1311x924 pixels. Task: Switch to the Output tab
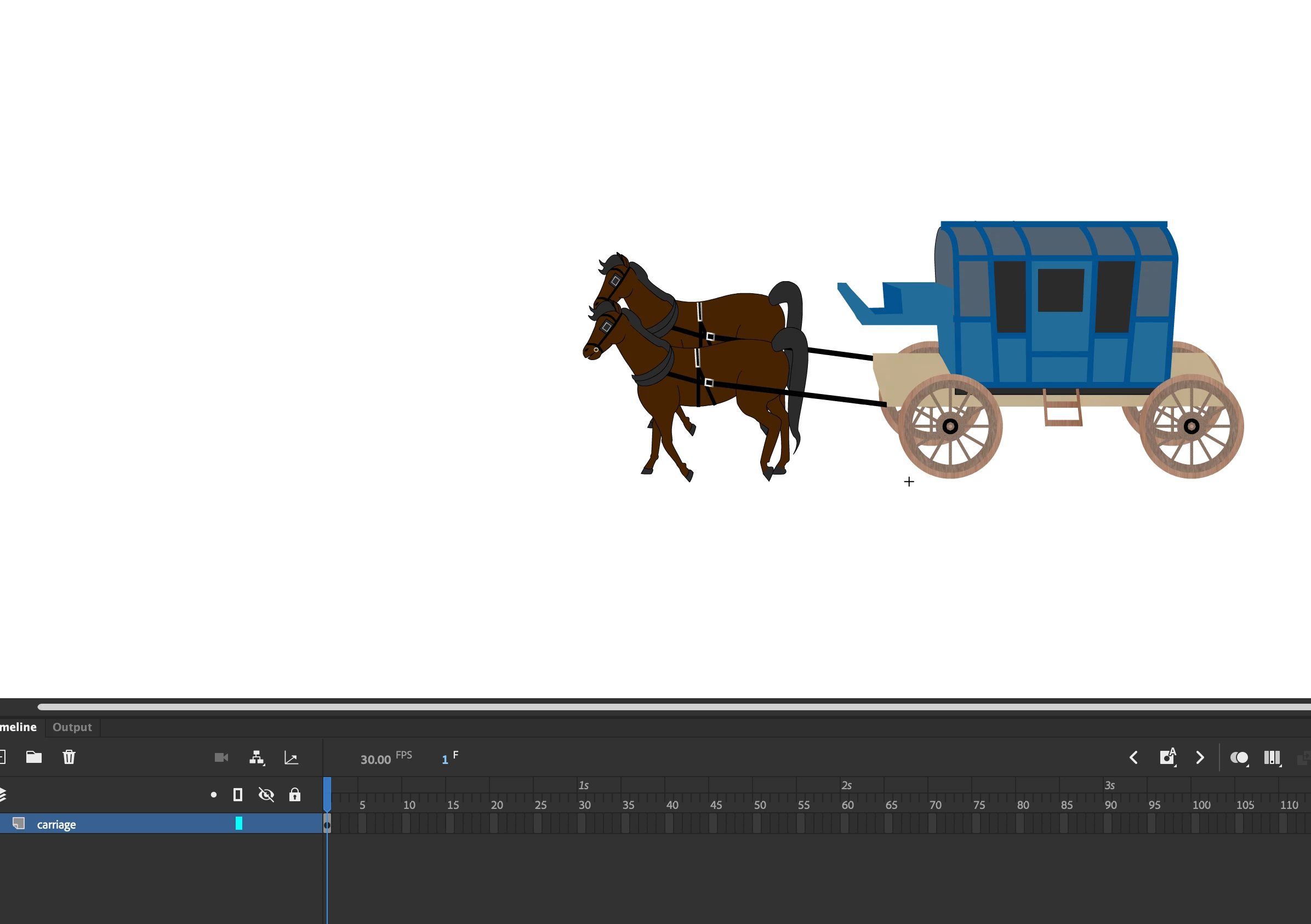tap(72, 727)
